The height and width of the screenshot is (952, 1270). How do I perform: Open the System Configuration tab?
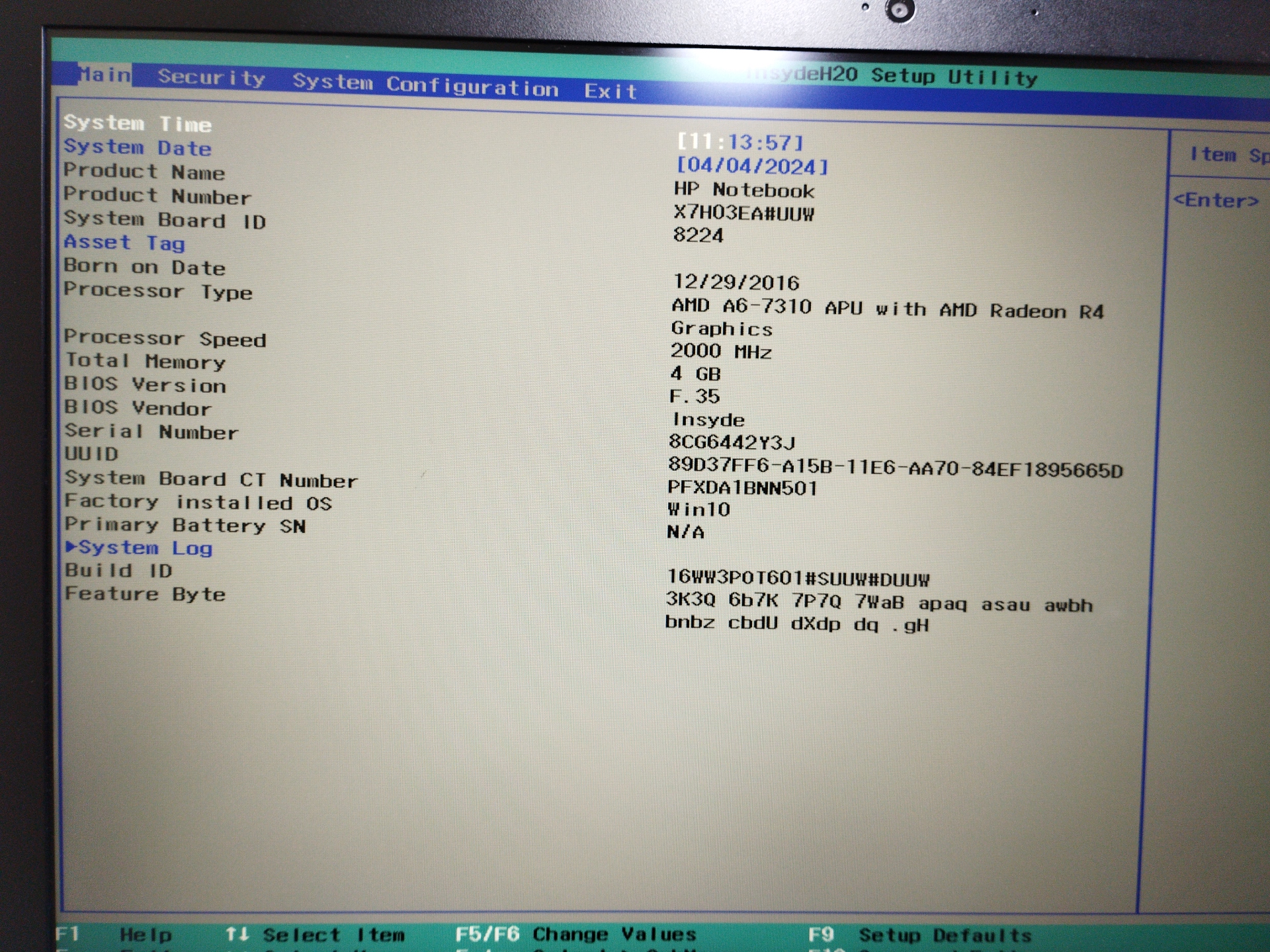[425, 85]
